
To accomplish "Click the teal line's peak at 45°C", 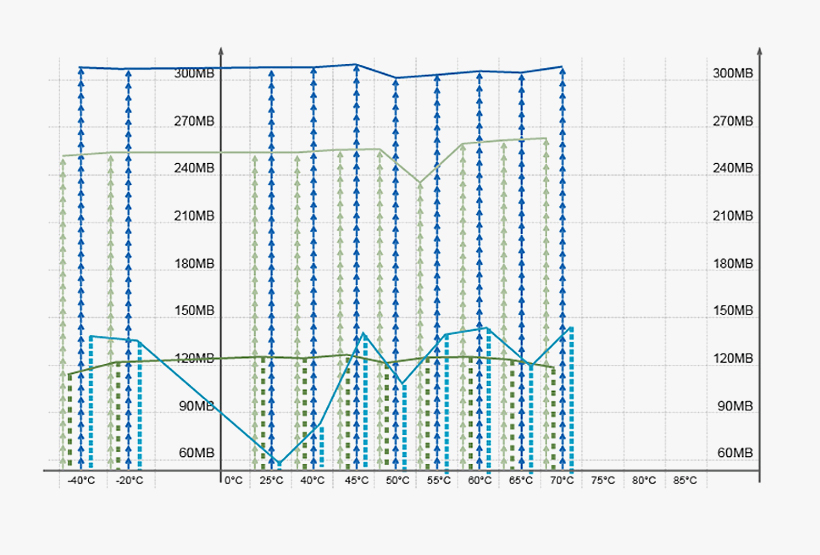I will 362,334.
